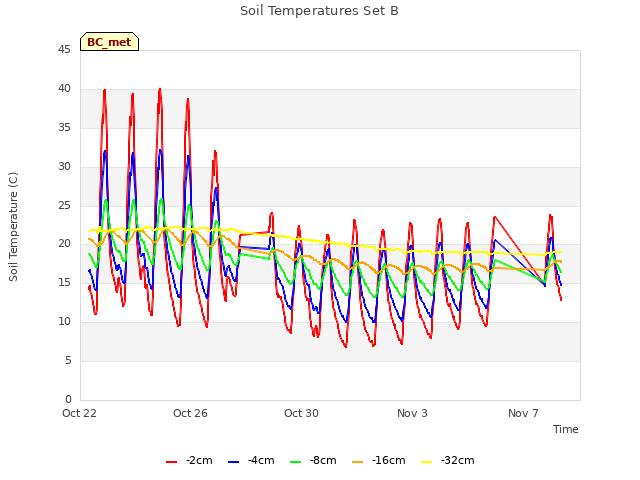
Task: Click the red -2cm legend swatch
Action: coord(171,462)
